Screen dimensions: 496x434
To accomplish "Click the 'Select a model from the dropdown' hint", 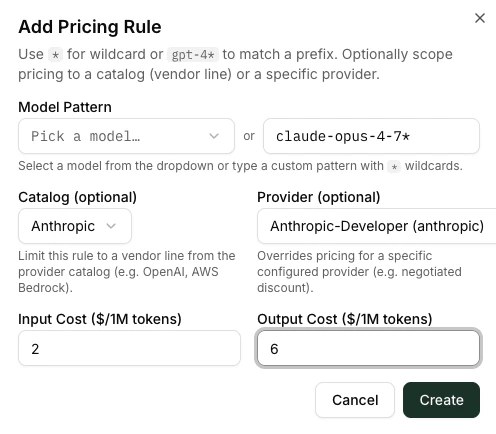I will [x=240, y=166].
